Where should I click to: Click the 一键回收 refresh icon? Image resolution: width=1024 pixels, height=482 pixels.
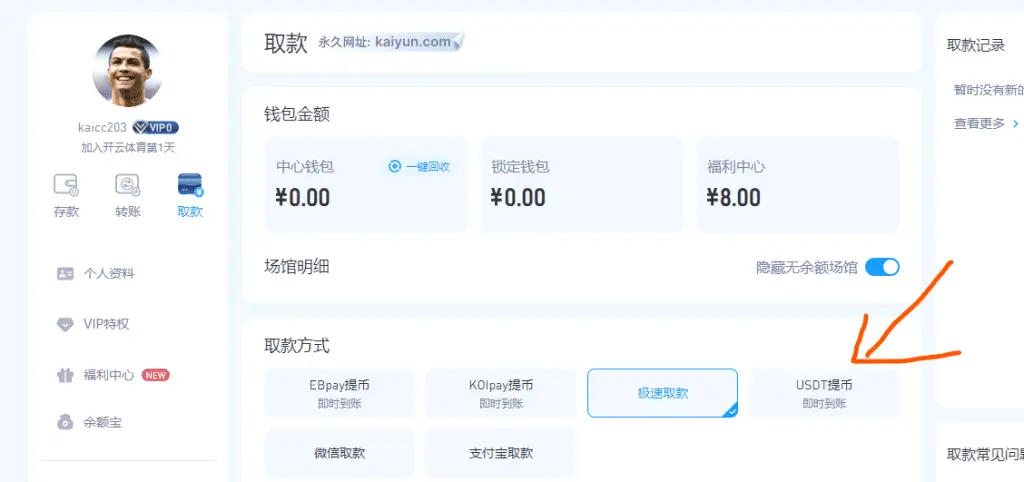point(395,167)
